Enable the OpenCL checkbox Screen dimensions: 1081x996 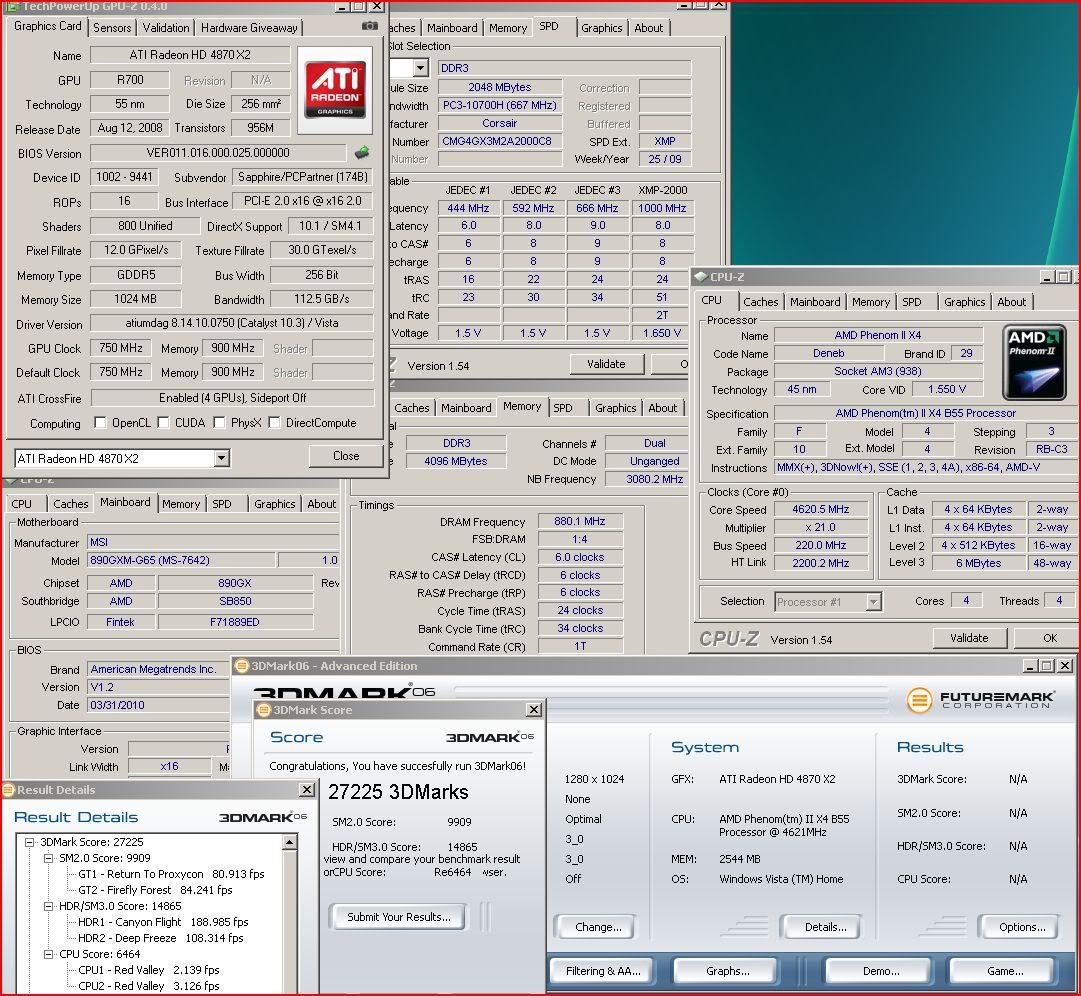(x=100, y=423)
